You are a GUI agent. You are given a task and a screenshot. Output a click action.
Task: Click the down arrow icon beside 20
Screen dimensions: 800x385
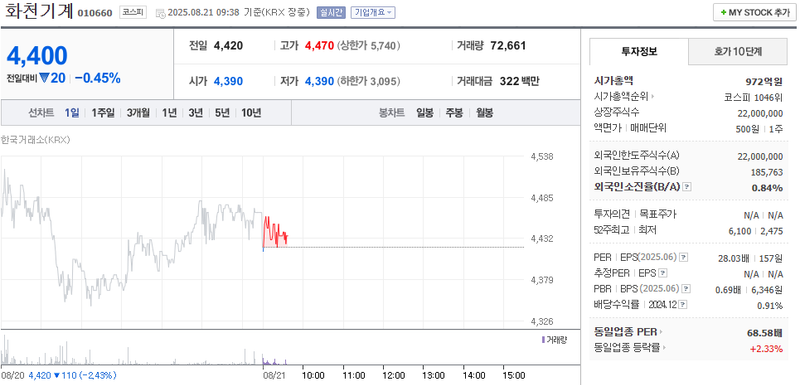[x=44, y=78]
